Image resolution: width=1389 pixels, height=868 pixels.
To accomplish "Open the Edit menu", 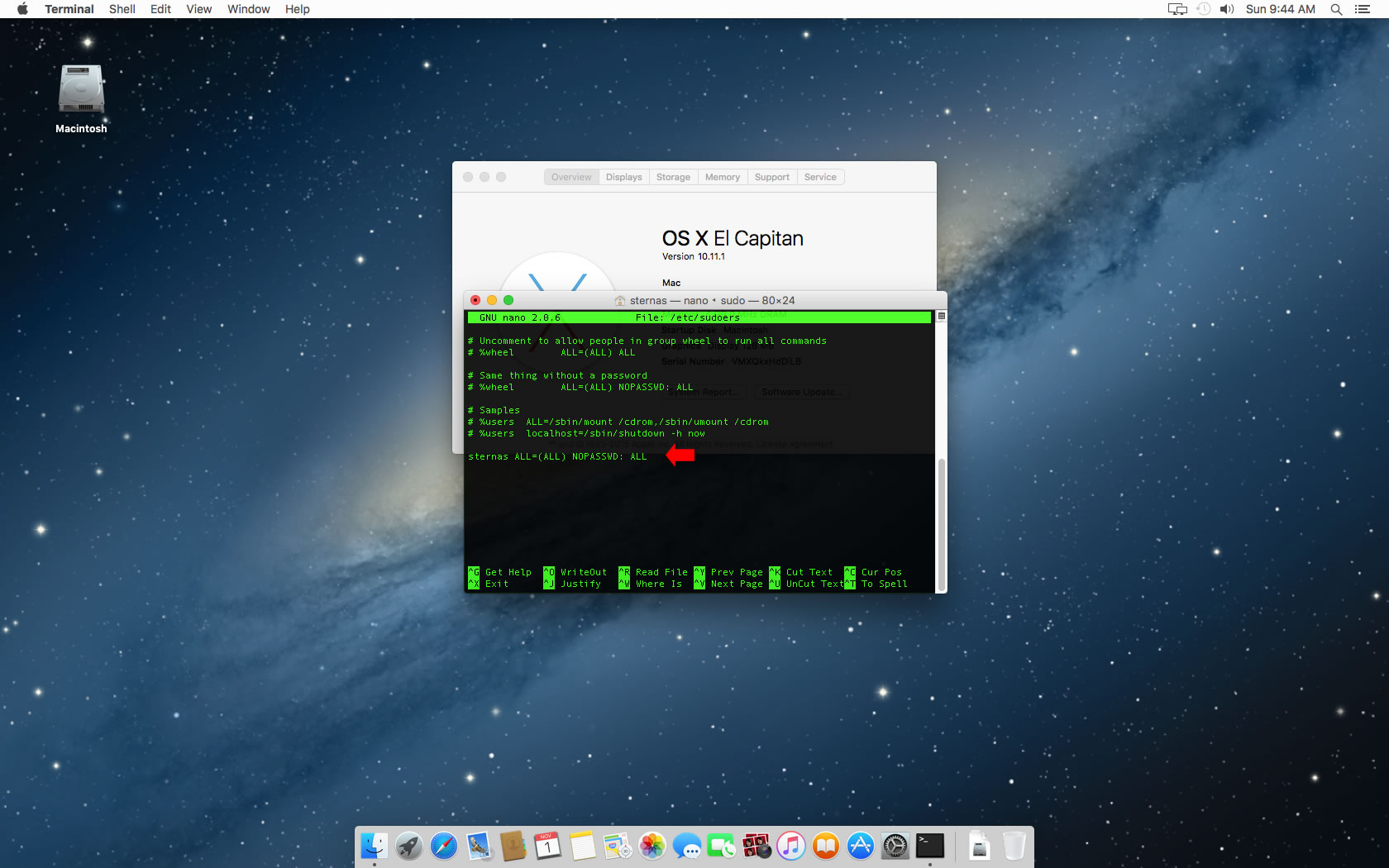I will tap(160, 9).
